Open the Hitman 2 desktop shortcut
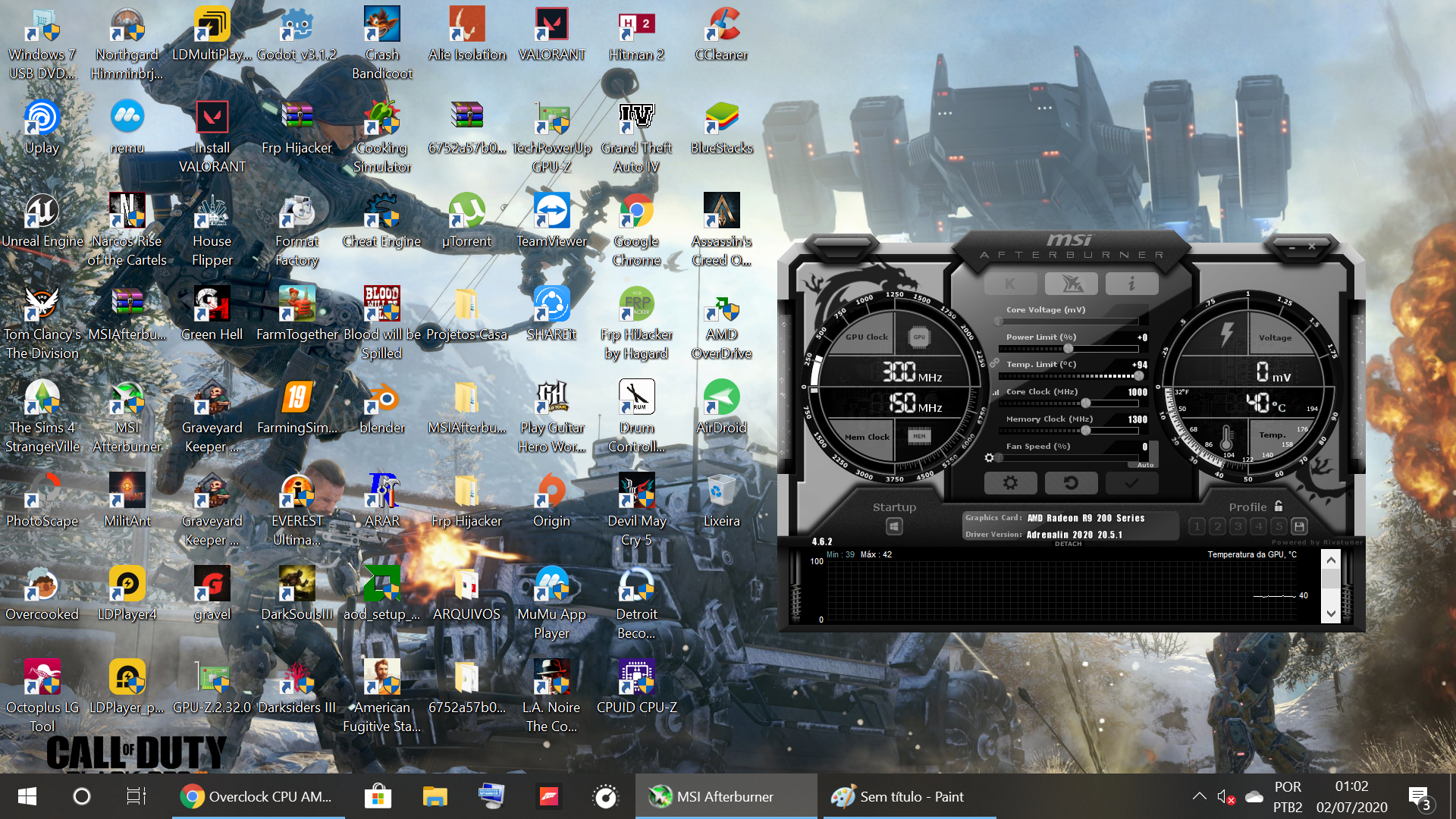 636,35
